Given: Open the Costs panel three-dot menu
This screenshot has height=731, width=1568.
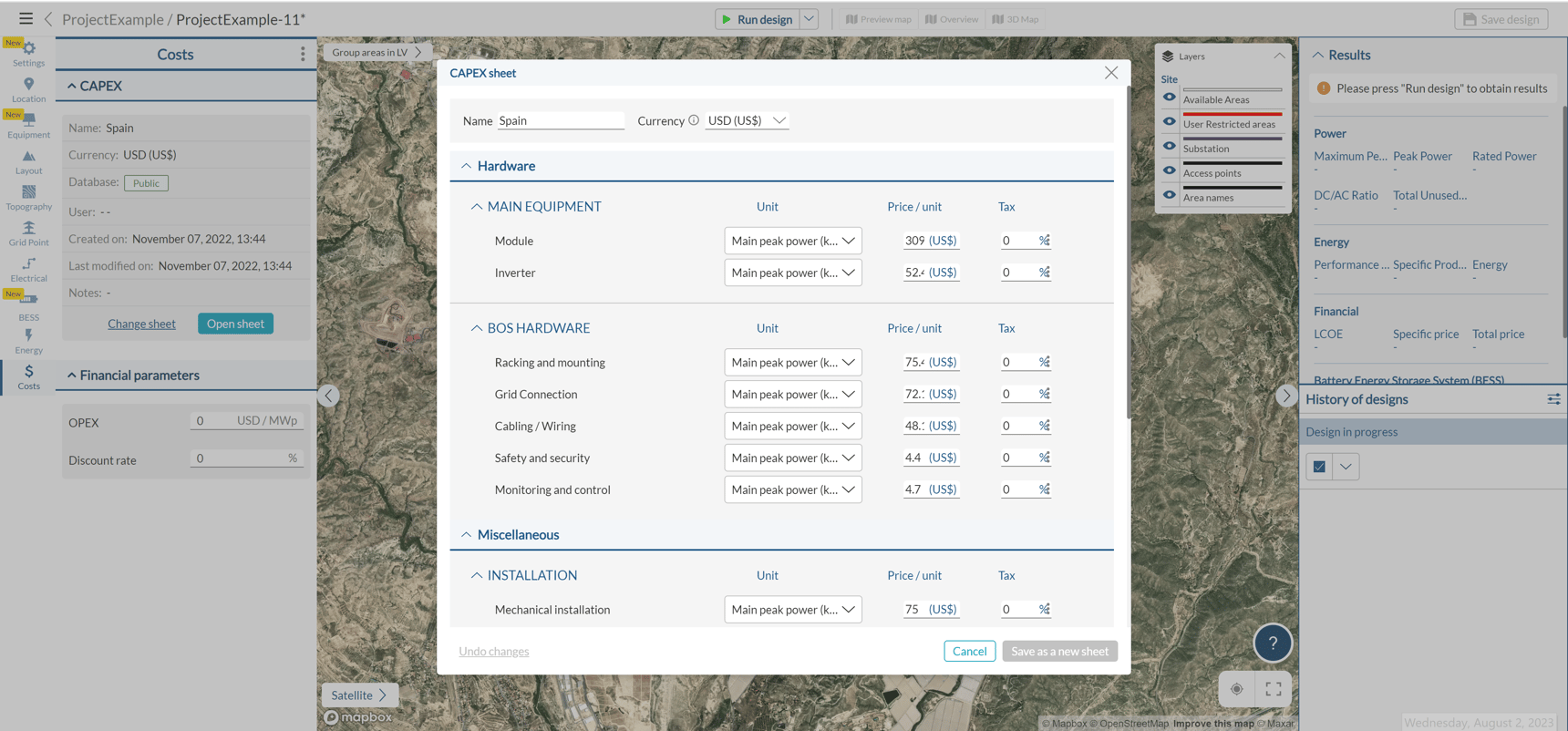Looking at the screenshot, I should [x=303, y=55].
